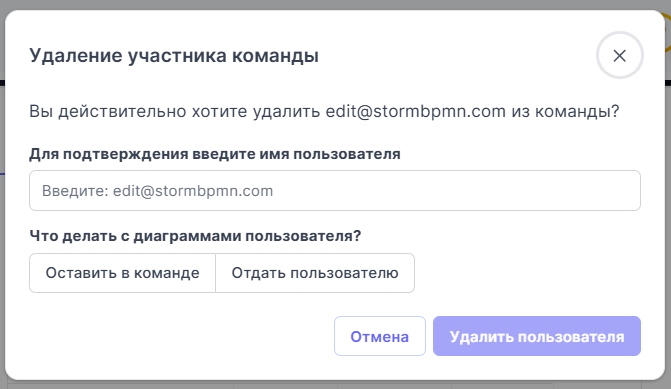
Task: Click the Удалить пользователя button
Action: (537, 336)
